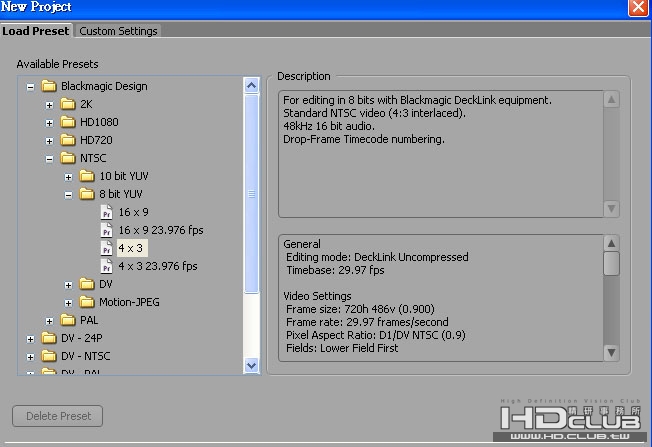Click the 4 x 3 23.976 fps preset icon
The width and height of the screenshot is (652, 447).
[x=107, y=266]
